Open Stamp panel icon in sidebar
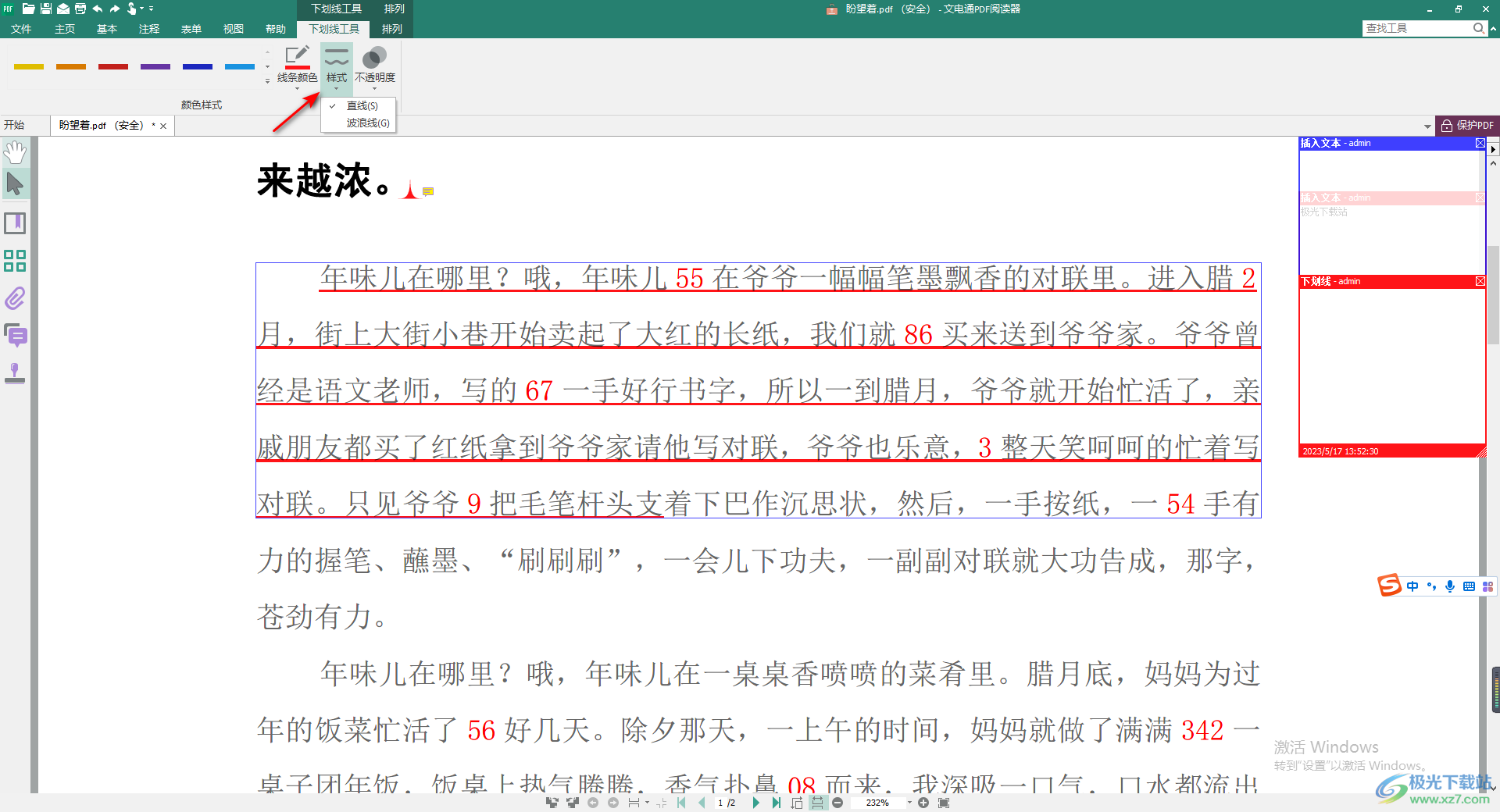The height and width of the screenshot is (812, 1500). pyautogui.click(x=15, y=373)
